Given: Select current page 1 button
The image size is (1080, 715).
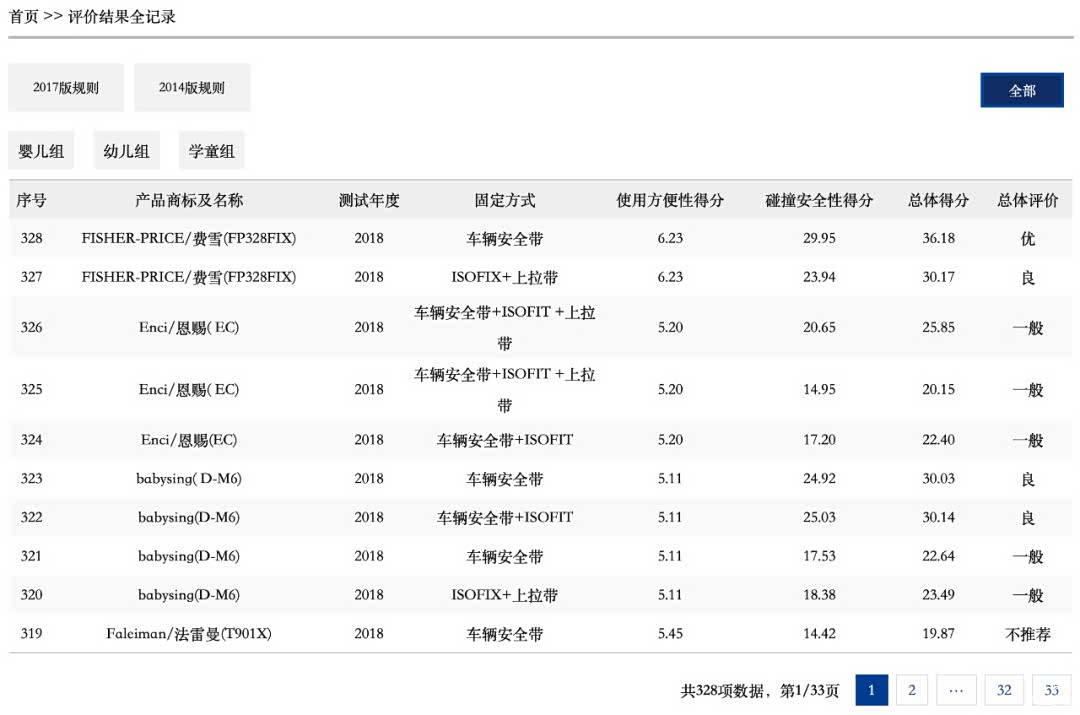Looking at the screenshot, I should pyautogui.click(x=871, y=690).
